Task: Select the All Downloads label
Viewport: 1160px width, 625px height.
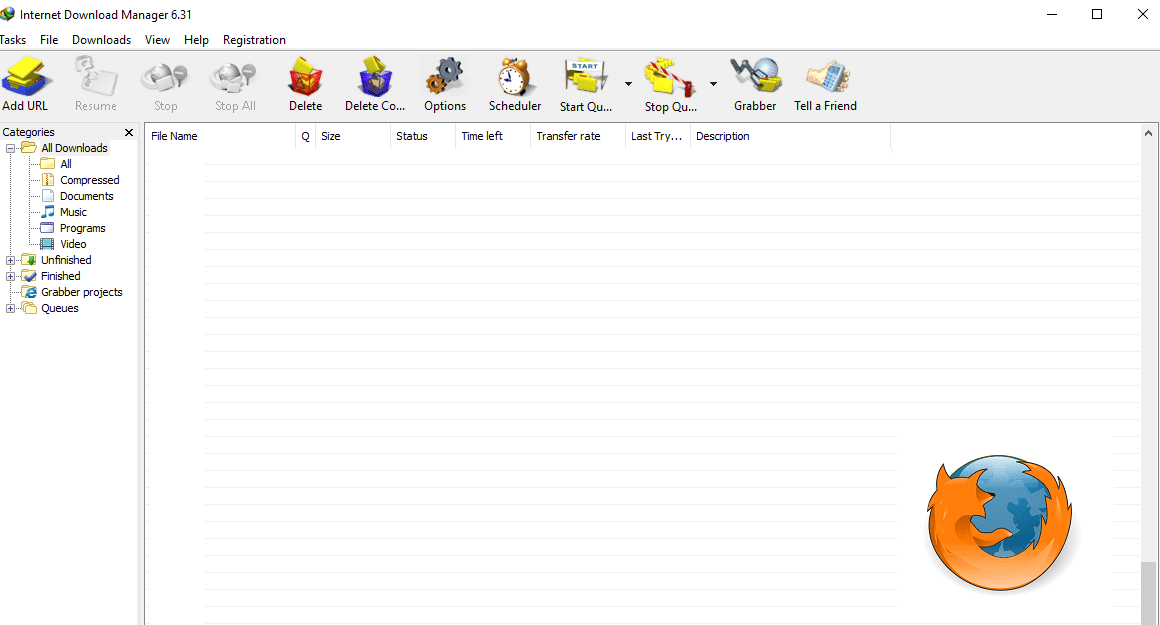Action: [x=74, y=148]
